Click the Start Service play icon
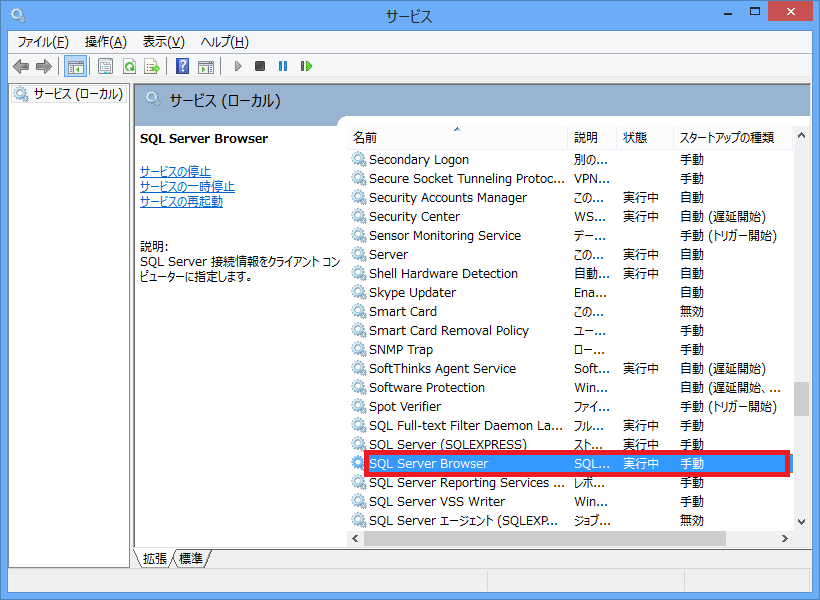820x600 pixels. click(x=238, y=66)
